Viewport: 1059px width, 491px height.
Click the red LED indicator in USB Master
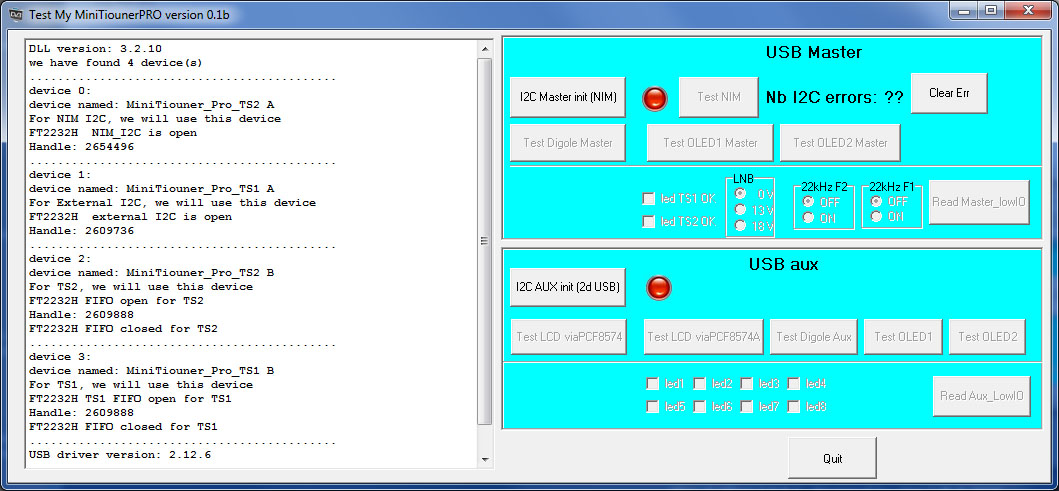click(655, 97)
